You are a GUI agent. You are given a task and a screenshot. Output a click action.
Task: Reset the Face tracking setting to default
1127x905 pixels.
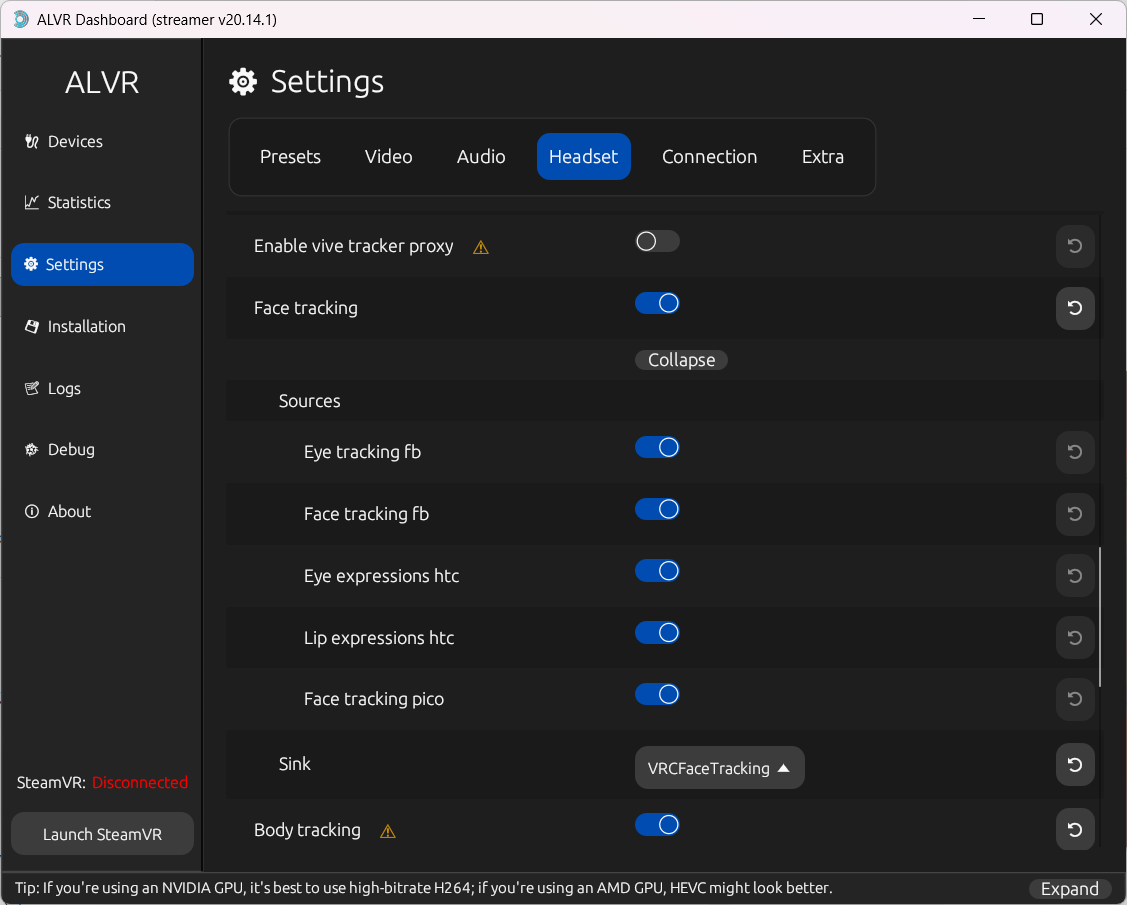coord(1075,308)
